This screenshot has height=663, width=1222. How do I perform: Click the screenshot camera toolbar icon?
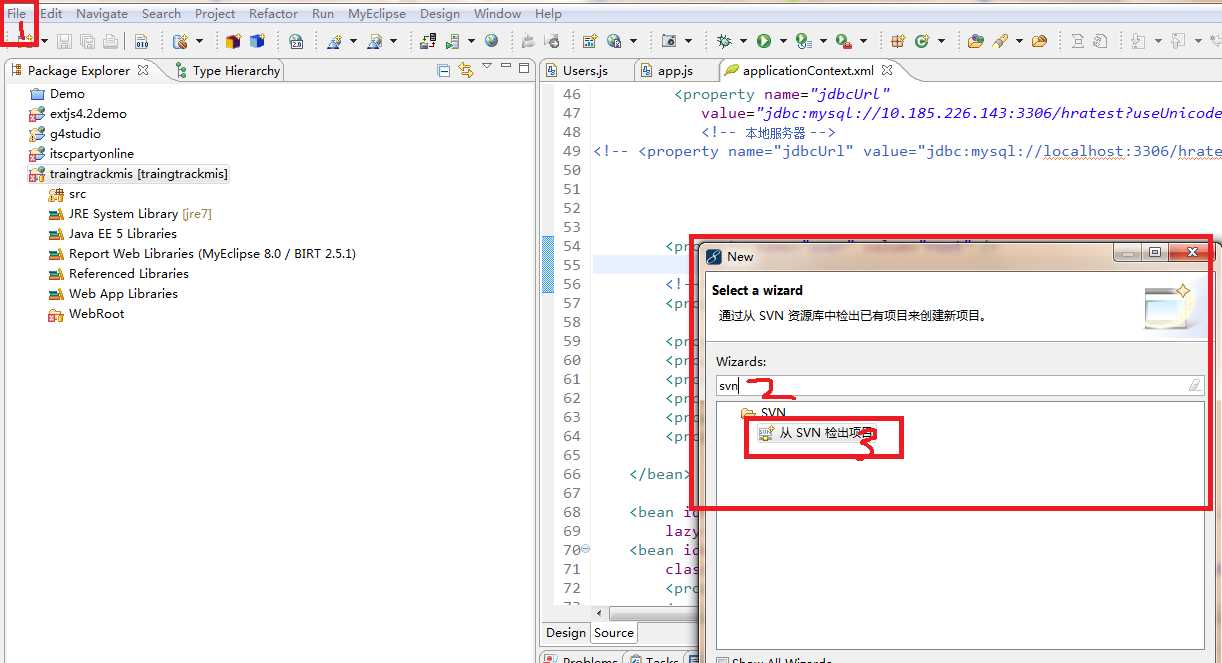tap(669, 41)
